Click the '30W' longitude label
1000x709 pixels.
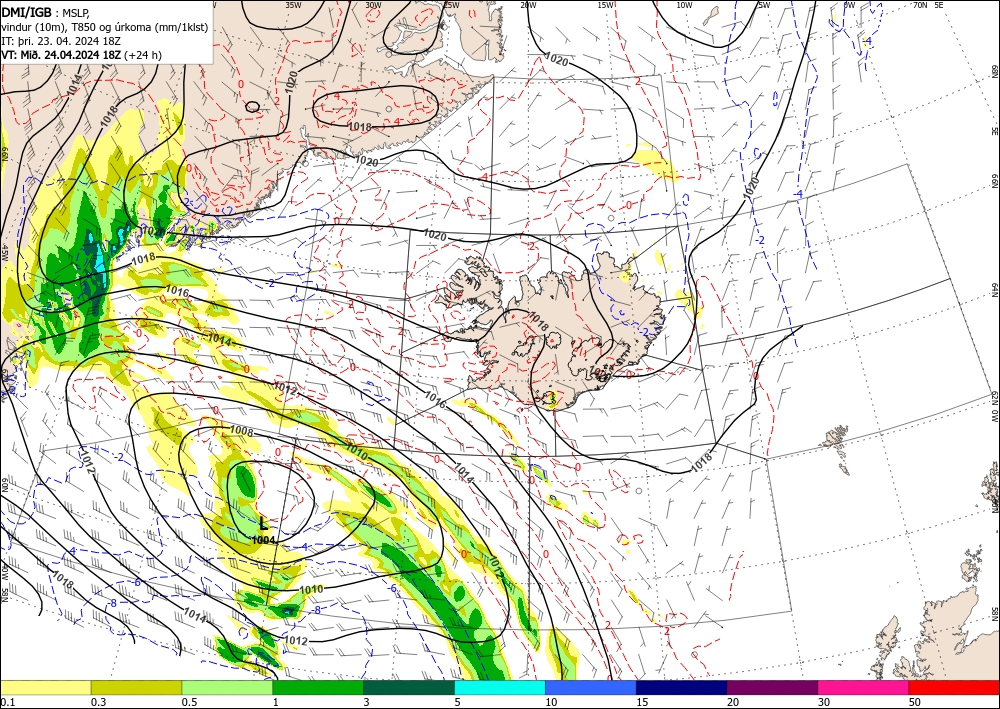pos(373,5)
